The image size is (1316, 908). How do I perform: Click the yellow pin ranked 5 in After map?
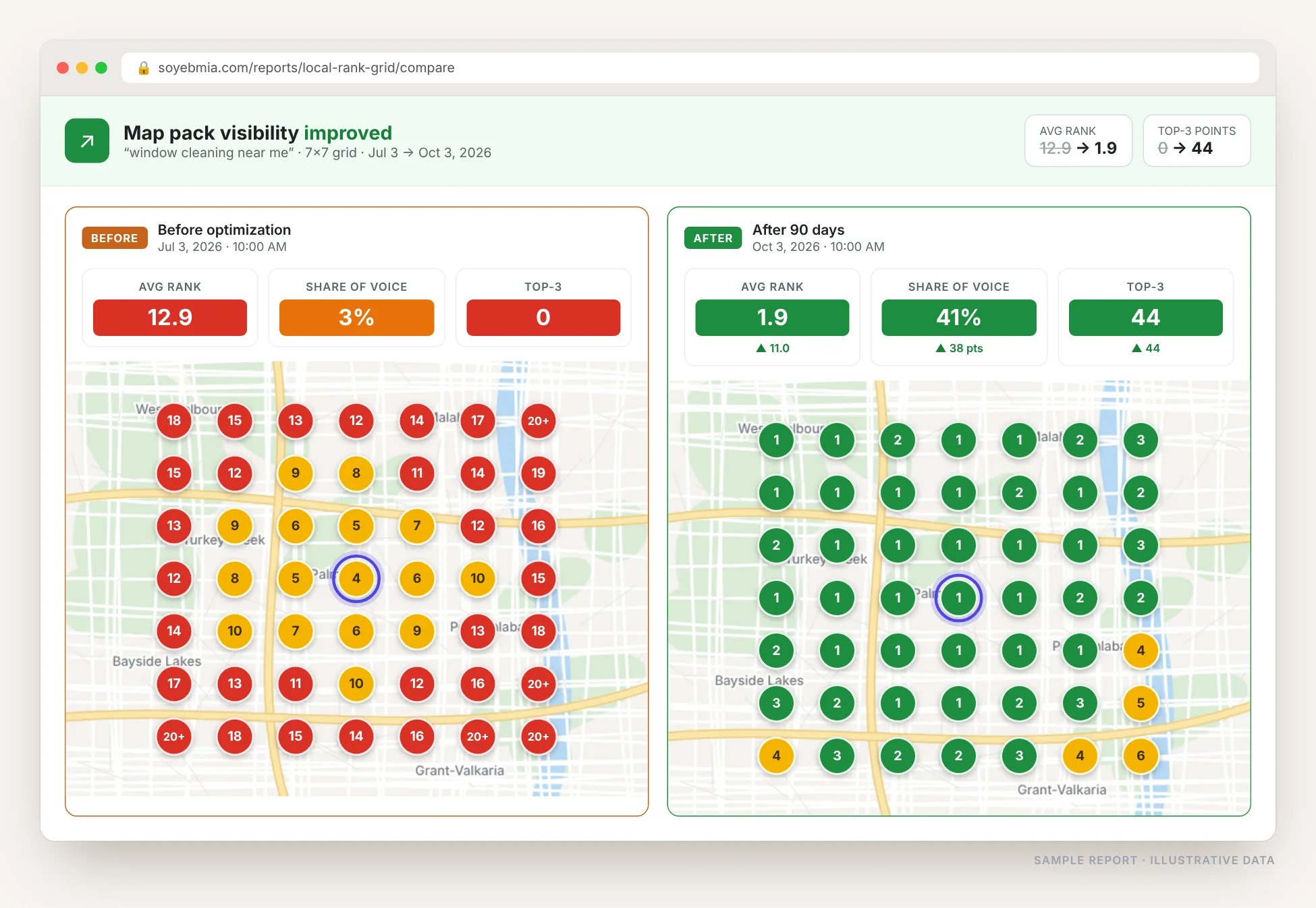click(1141, 703)
